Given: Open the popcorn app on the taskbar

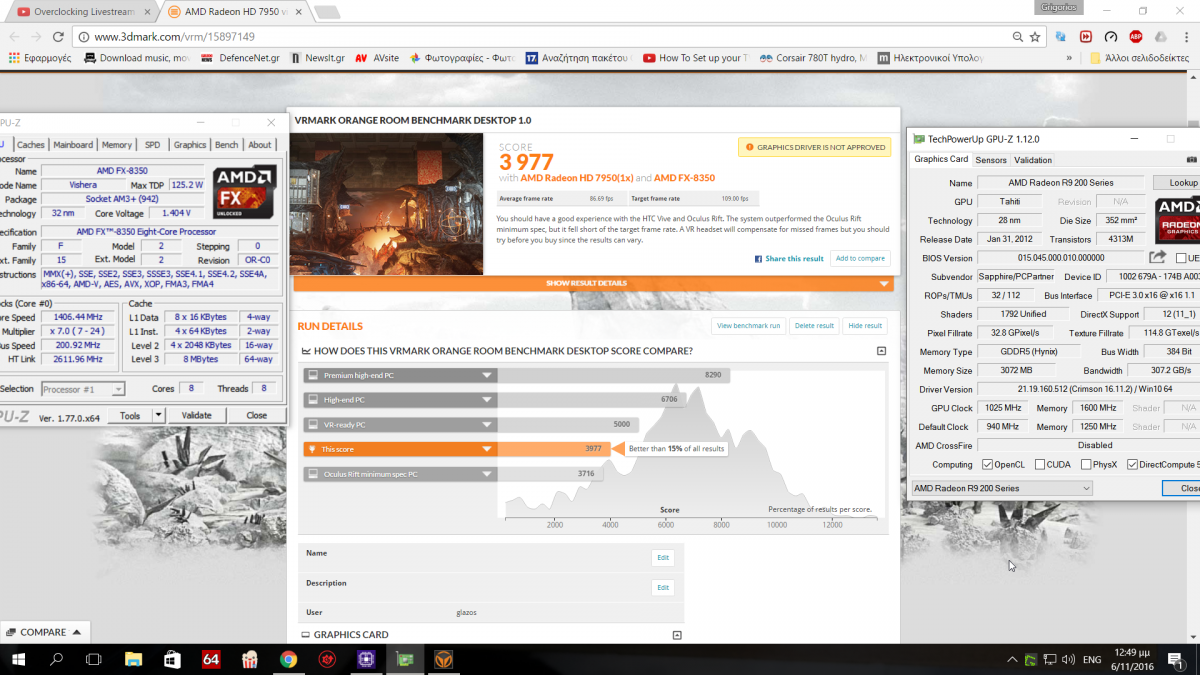Looking at the screenshot, I should click(250, 659).
